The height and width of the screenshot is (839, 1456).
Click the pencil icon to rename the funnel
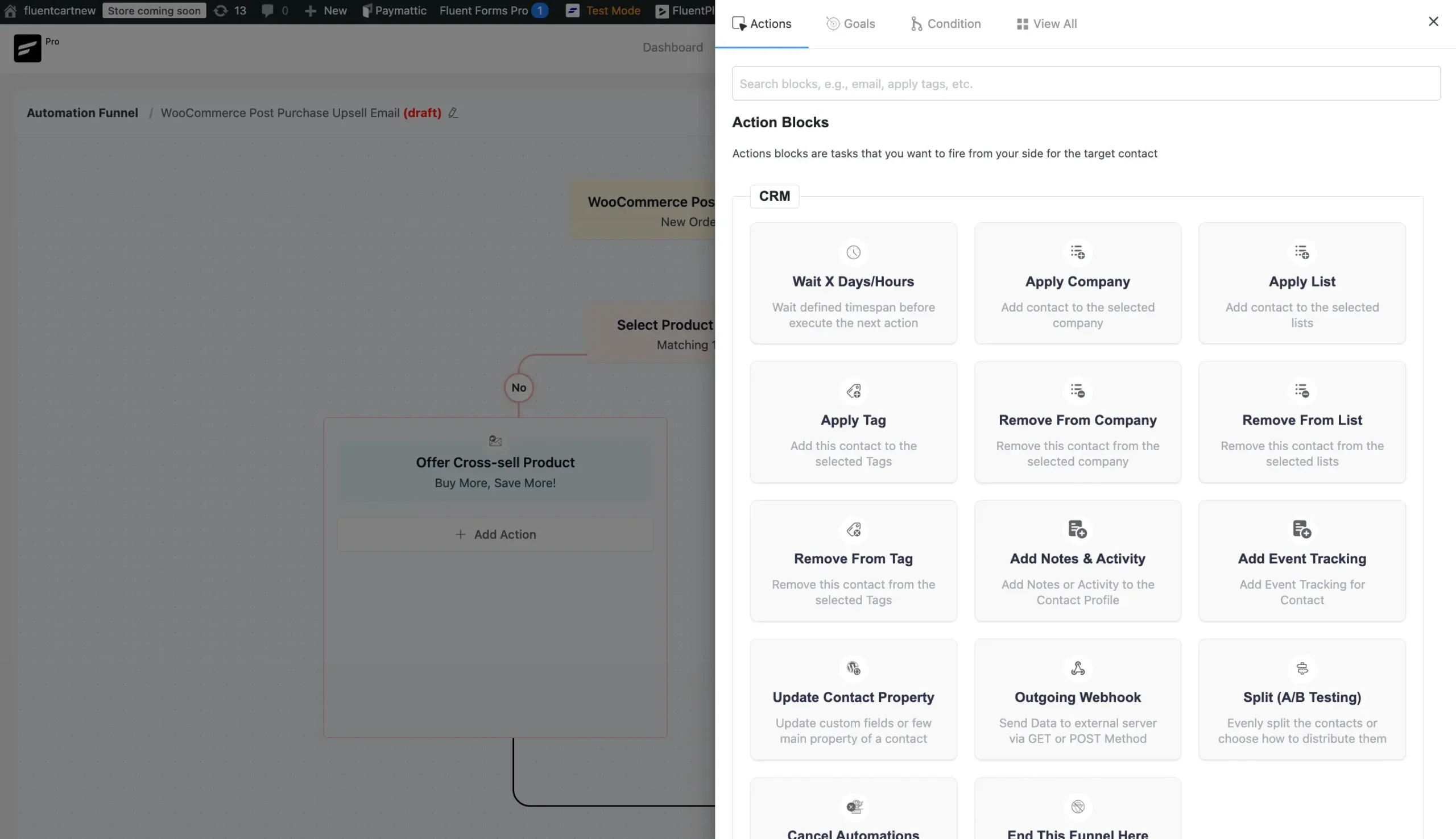pos(453,113)
